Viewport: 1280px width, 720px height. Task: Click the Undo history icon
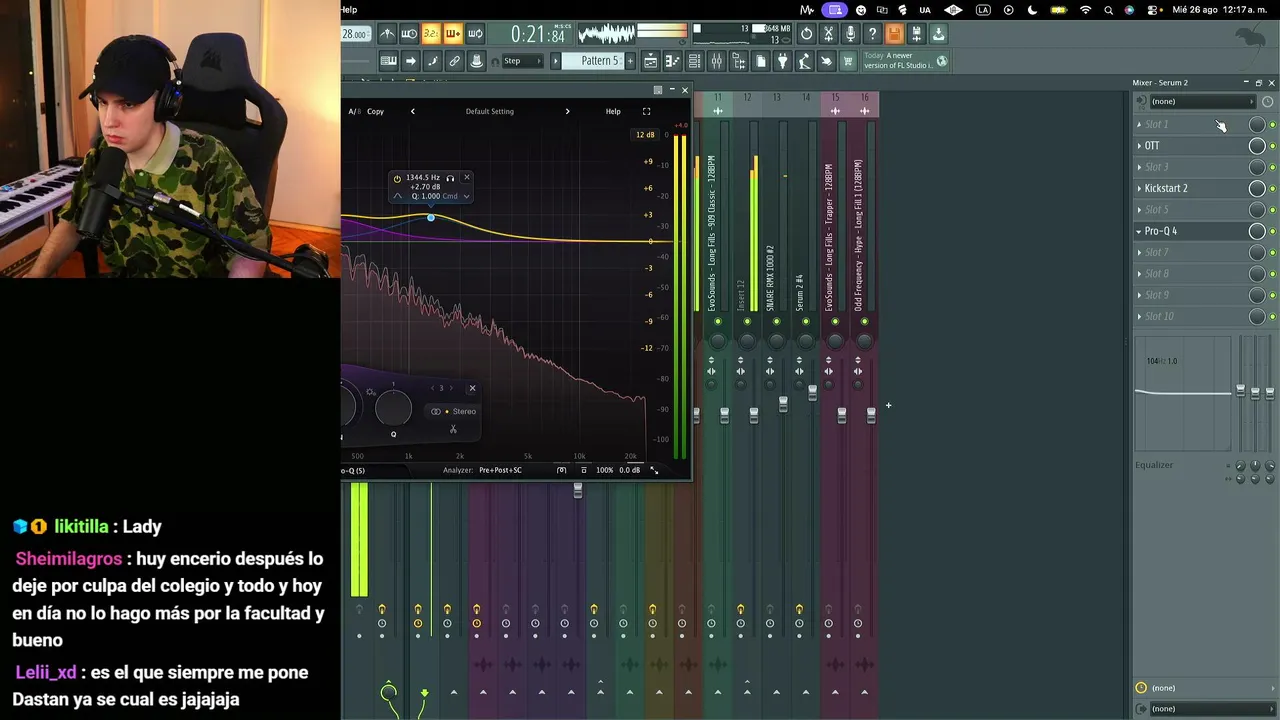click(x=806, y=34)
